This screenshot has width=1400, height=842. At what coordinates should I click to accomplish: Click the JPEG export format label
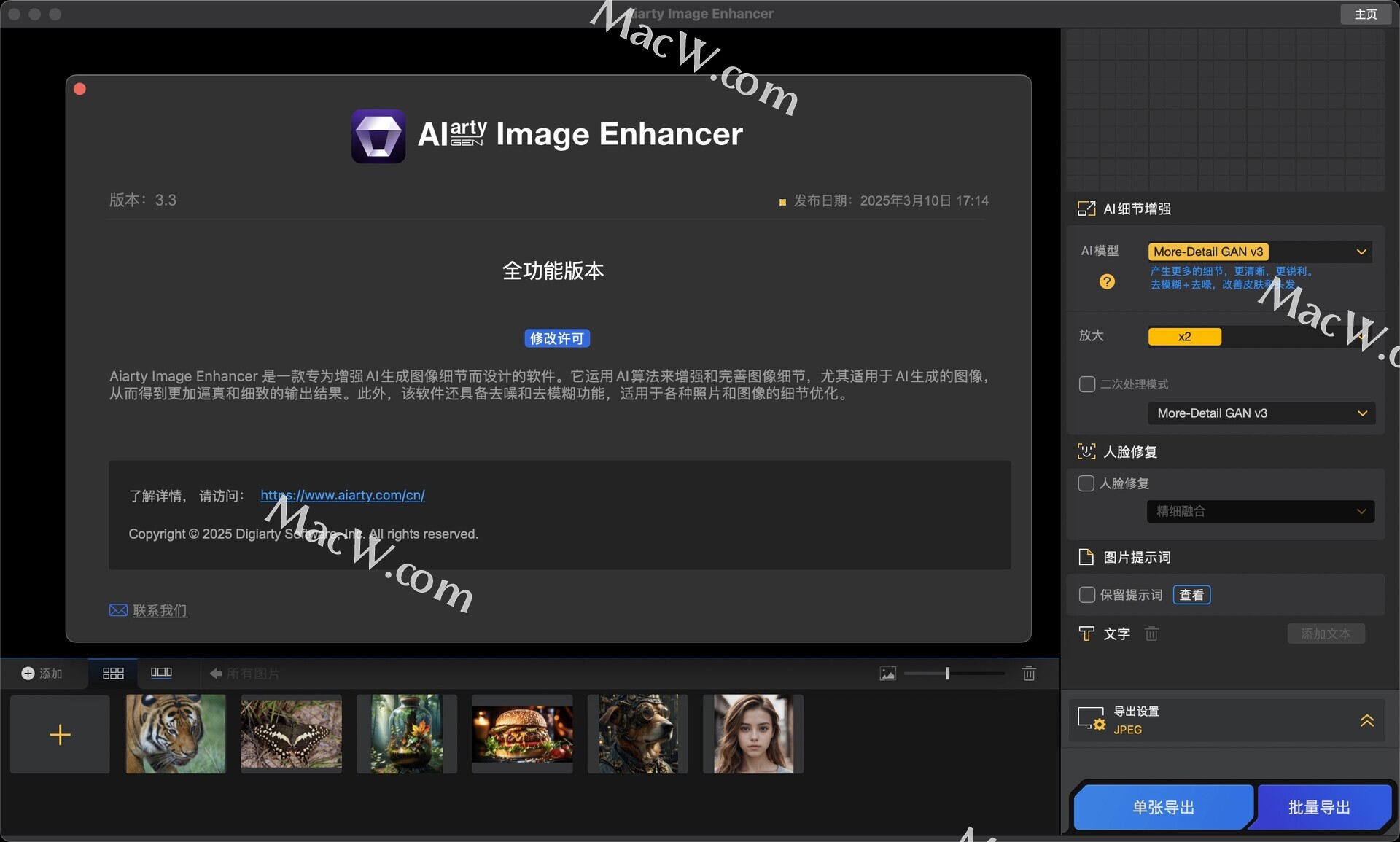point(1127,730)
